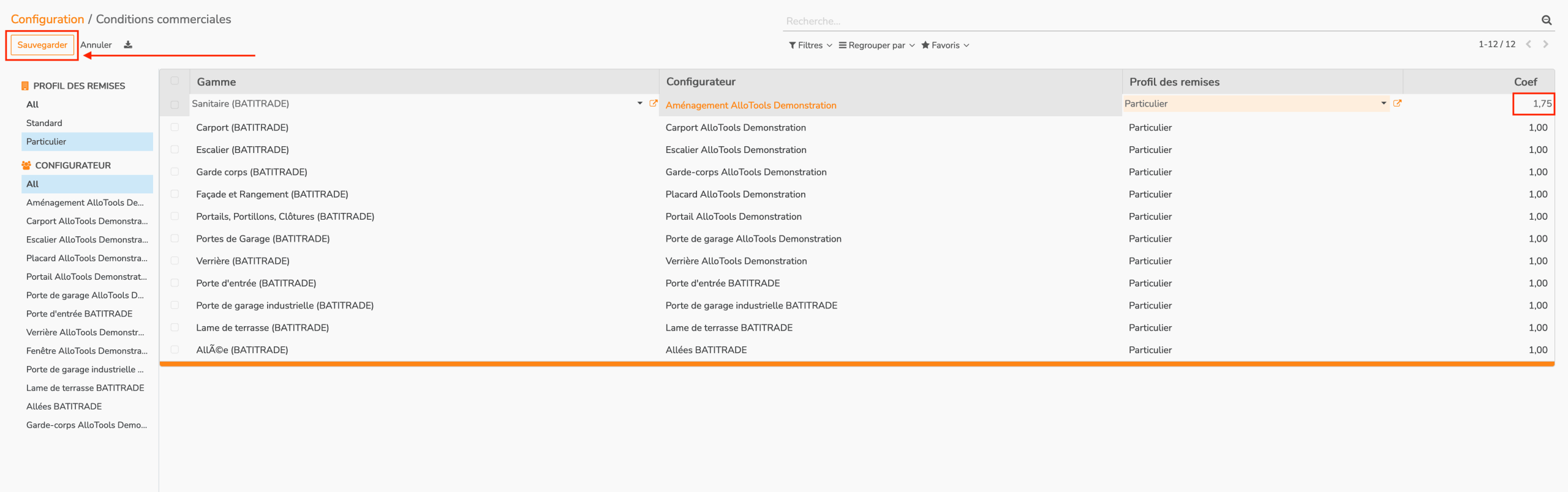Viewport: 1568px width, 492px height.
Task: Click the download export icon
Action: pyautogui.click(x=128, y=45)
